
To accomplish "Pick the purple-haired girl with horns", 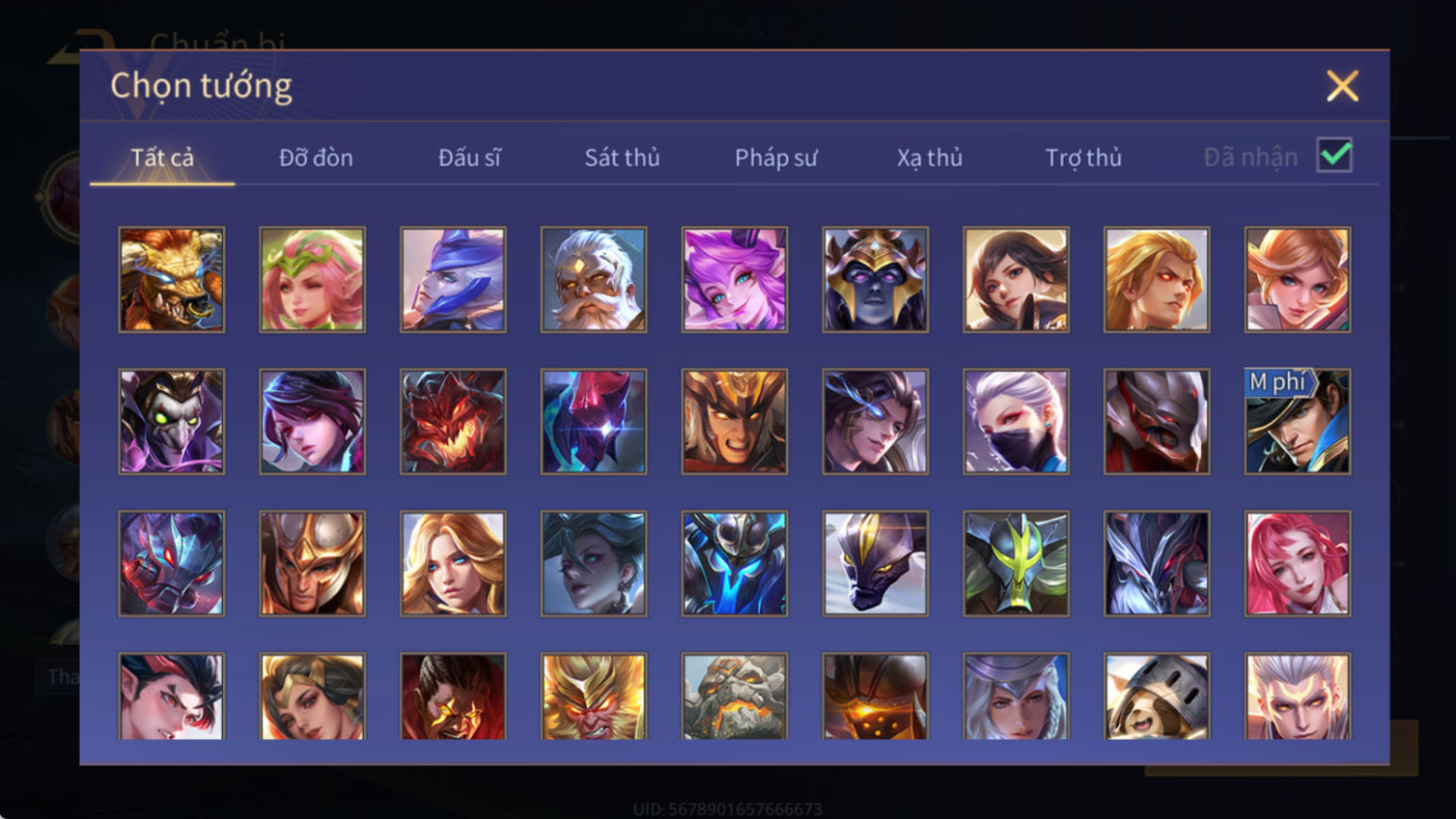I will point(735,279).
